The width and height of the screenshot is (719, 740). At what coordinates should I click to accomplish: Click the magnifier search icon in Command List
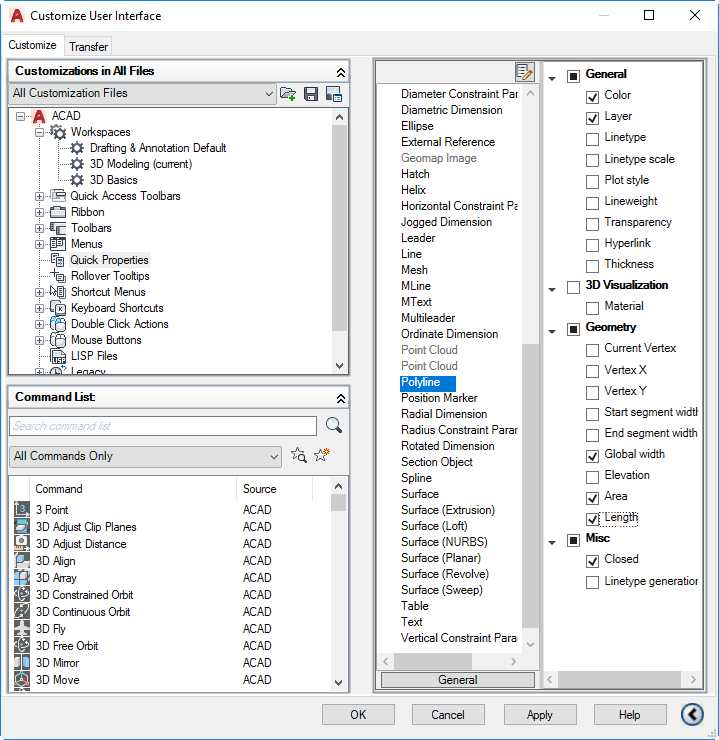coord(334,425)
